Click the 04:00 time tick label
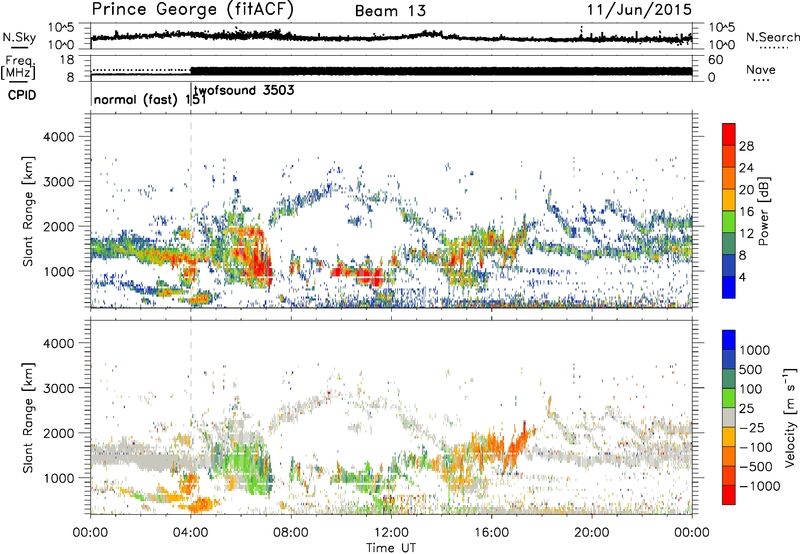Screen dimensions: 800x554 tap(191, 533)
